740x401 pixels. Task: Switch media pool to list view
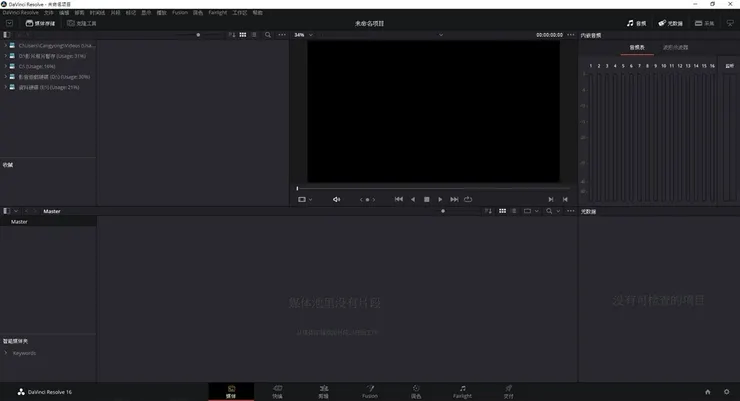point(514,211)
